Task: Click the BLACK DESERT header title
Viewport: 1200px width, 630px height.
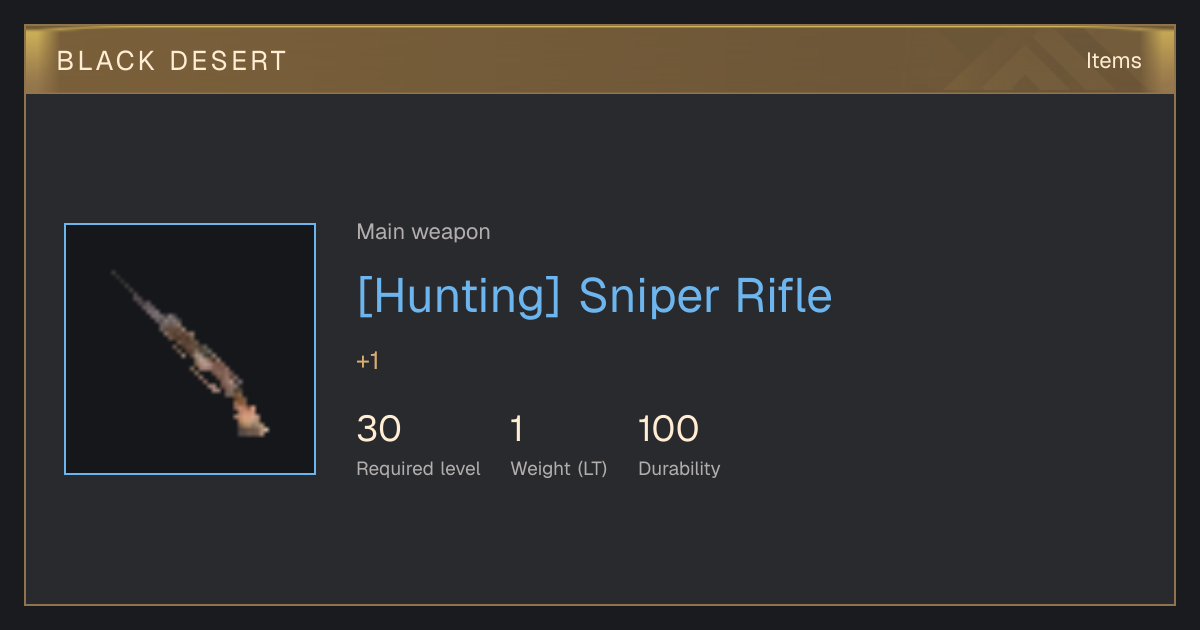Action: pyautogui.click(x=172, y=61)
